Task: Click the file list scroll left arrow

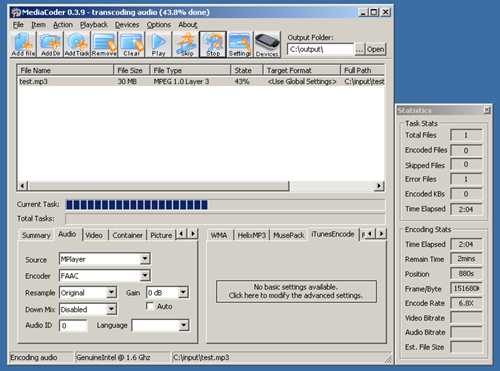Action: pyautogui.click(x=23, y=186)
